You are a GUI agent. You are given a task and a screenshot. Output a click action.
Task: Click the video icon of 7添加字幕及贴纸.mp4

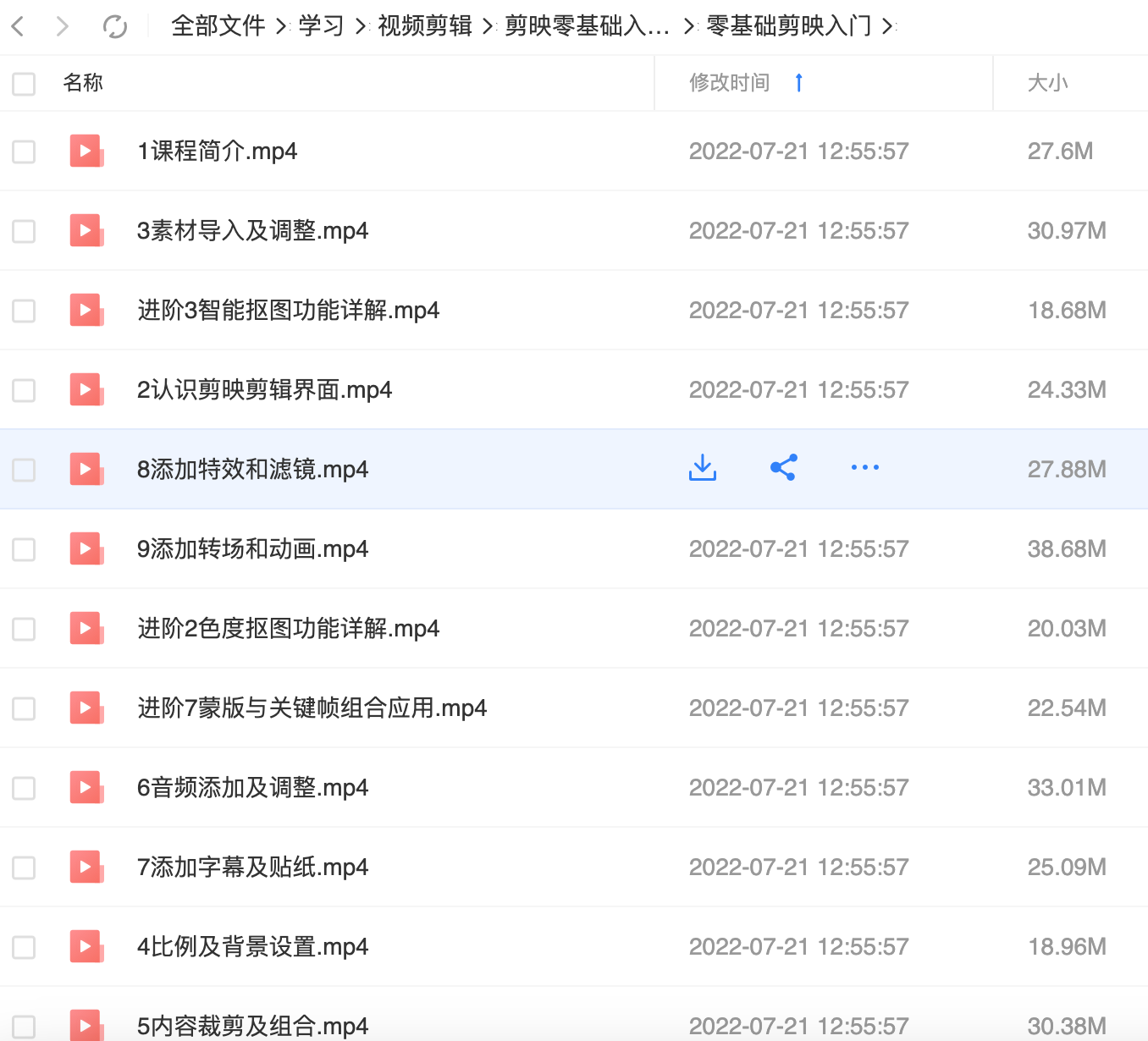coord(86,867)
